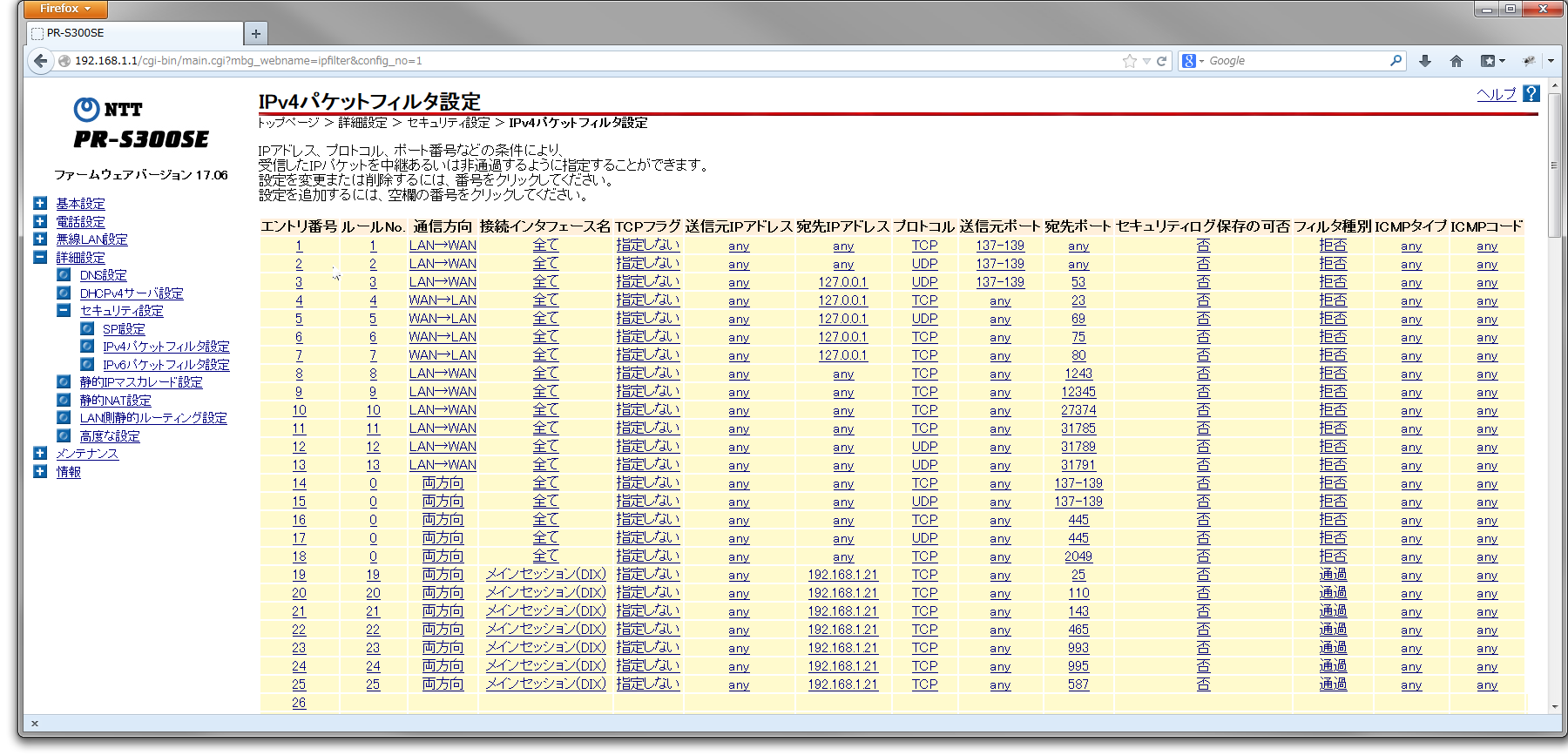Click the LAN側静的ルーティング設定 bullet icon
The image size is (1568, 755).
coord(64,418)
